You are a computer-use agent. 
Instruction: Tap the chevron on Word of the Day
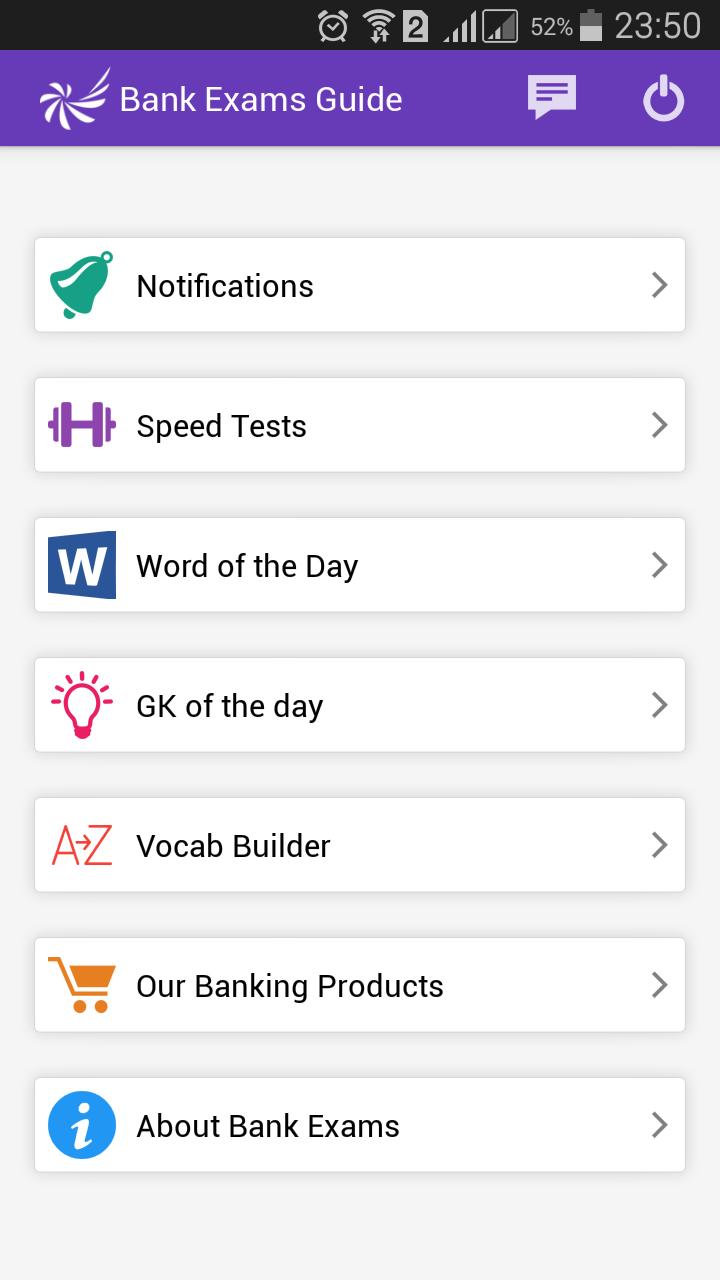coord(659,565)
